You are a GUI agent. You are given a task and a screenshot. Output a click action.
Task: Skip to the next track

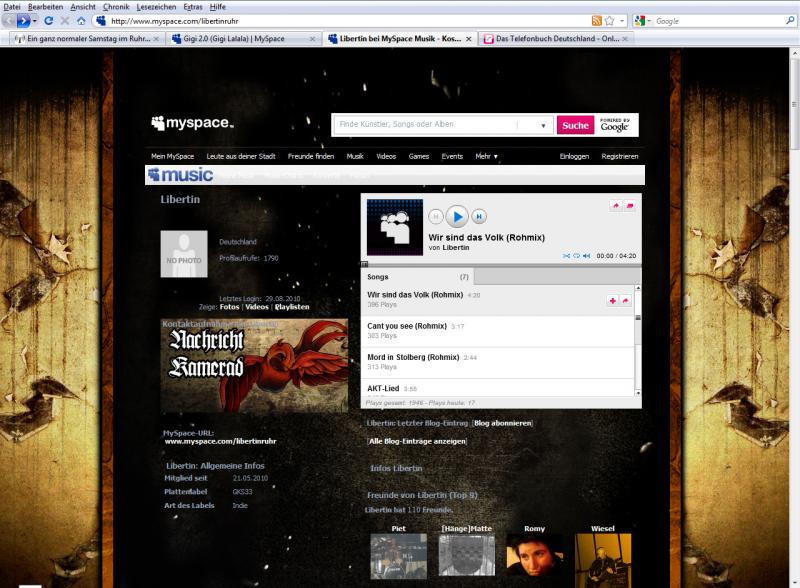click(479, 216)
